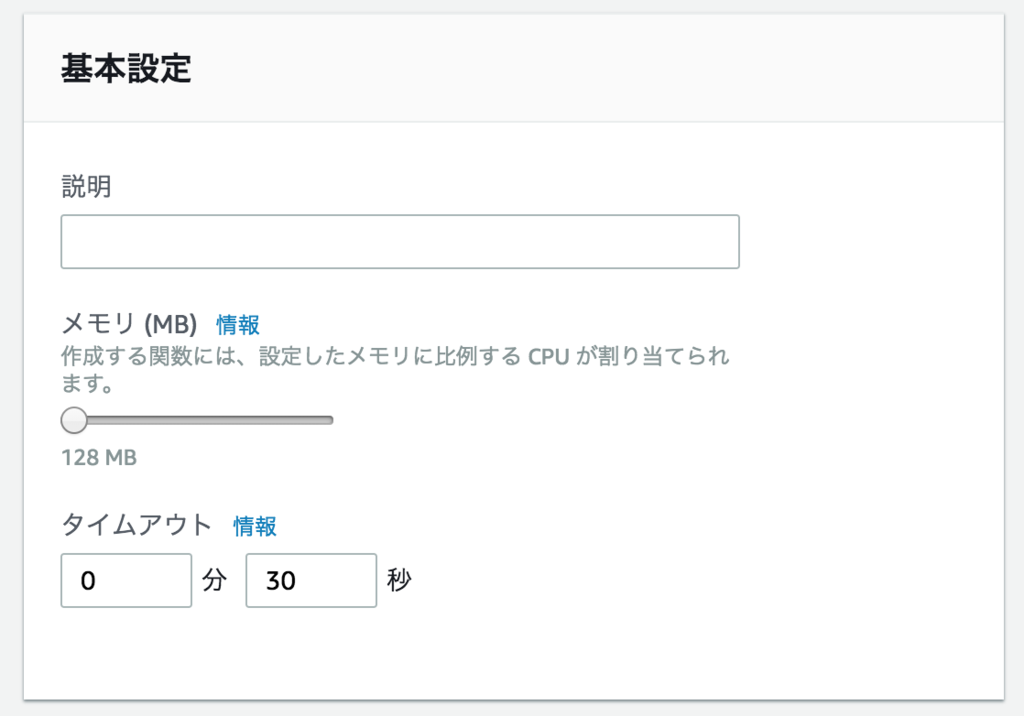Click the 128 MB value text
The image size is (1024, 716).
tap(97, 457)
